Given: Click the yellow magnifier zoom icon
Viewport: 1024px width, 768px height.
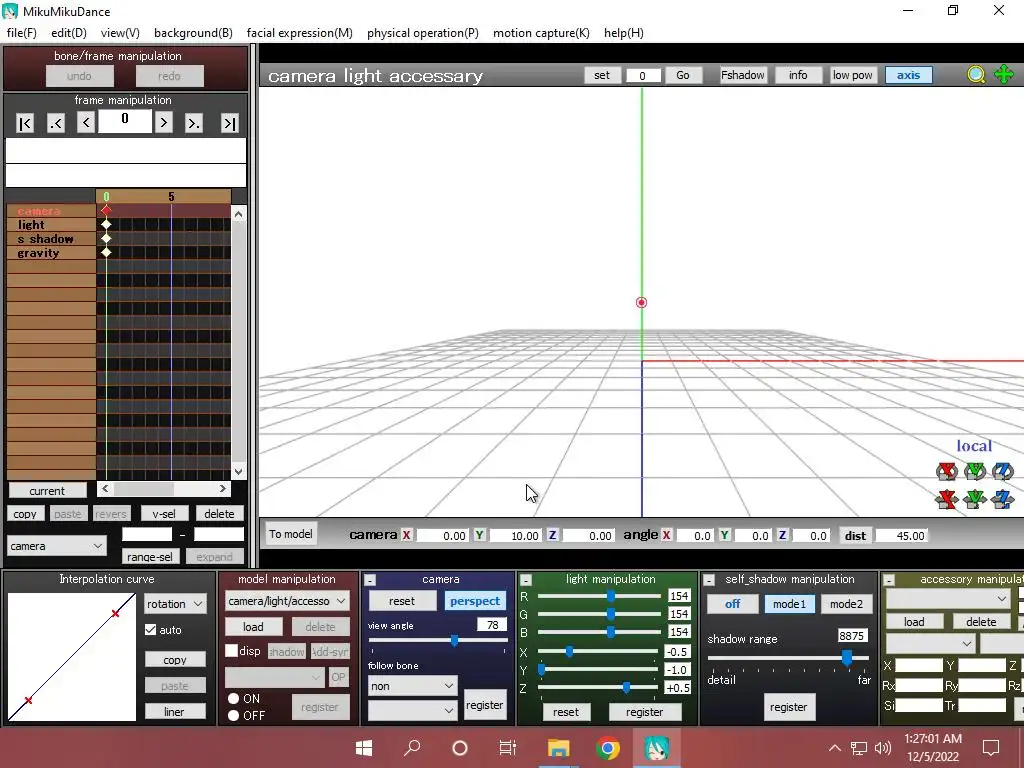Looking at the screenshot, I should pyautogui.click(x=976, y=75).
